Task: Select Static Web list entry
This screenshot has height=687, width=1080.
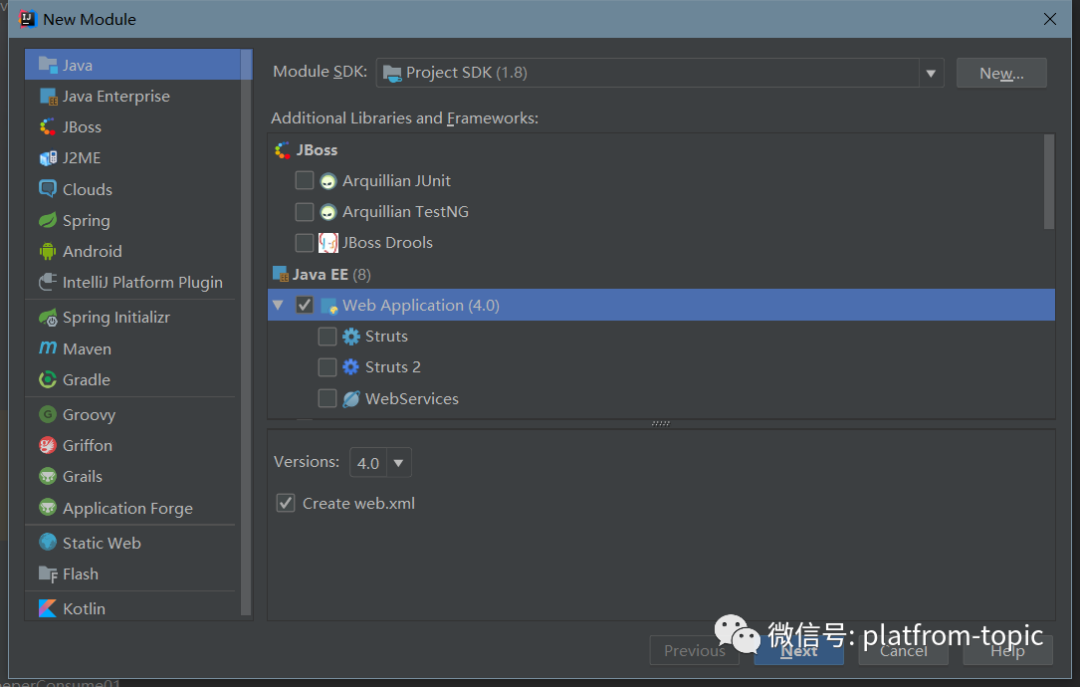Action: 133,543
